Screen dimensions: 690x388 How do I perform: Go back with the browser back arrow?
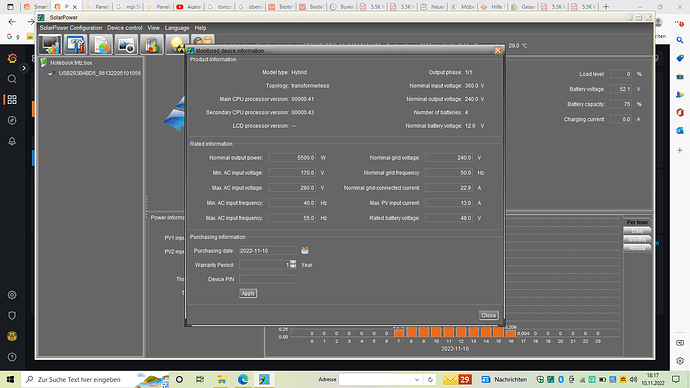coord(12,22)
